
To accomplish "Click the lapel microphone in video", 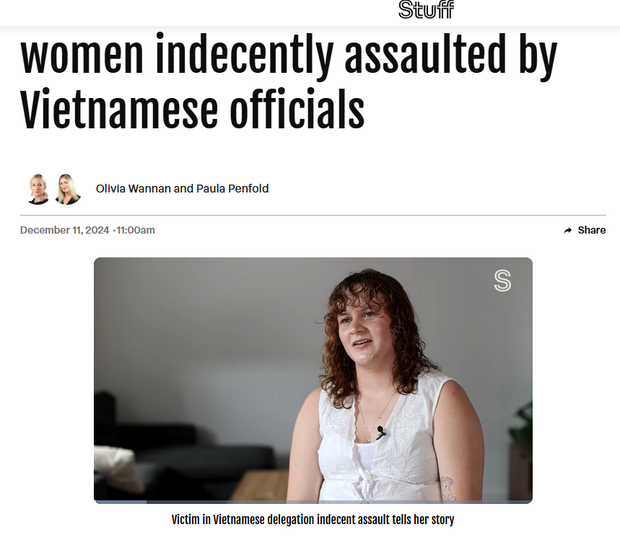I will point(381,432).
